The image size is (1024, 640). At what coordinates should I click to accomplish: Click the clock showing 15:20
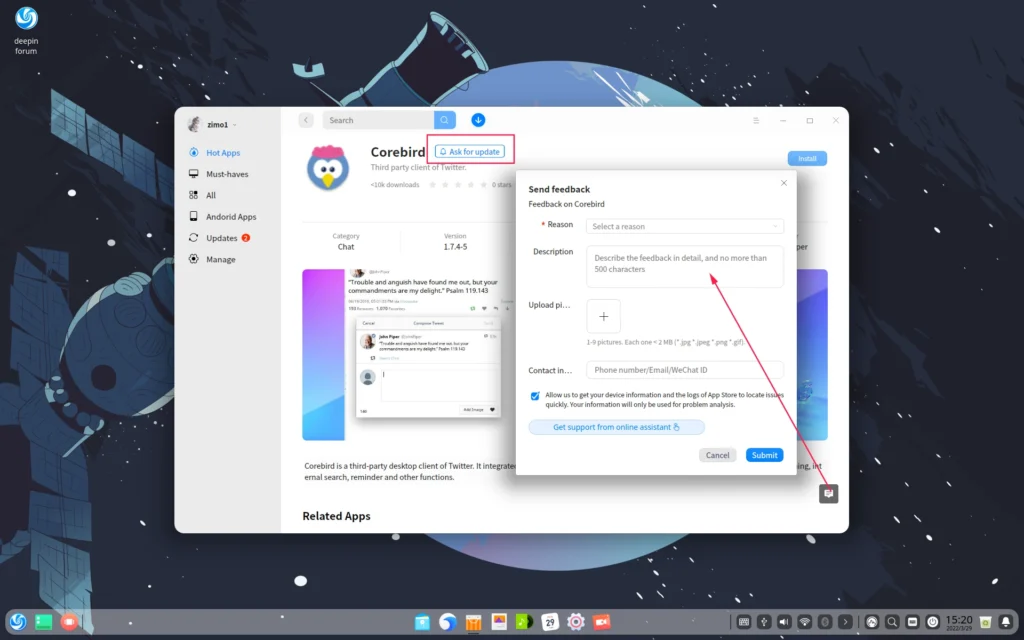(959, 622)
